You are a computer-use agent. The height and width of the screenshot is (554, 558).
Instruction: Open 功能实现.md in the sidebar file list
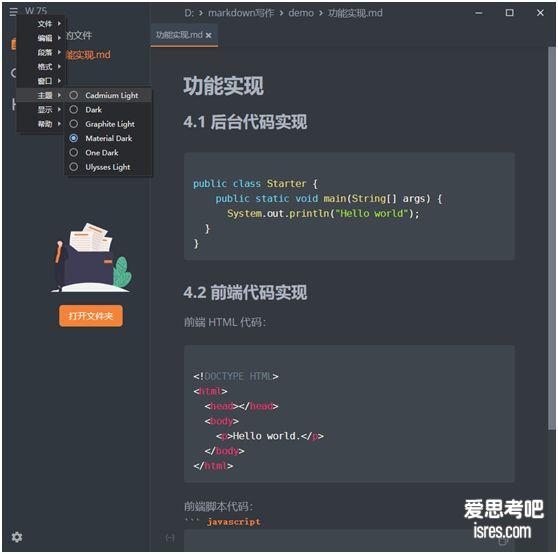88,54
